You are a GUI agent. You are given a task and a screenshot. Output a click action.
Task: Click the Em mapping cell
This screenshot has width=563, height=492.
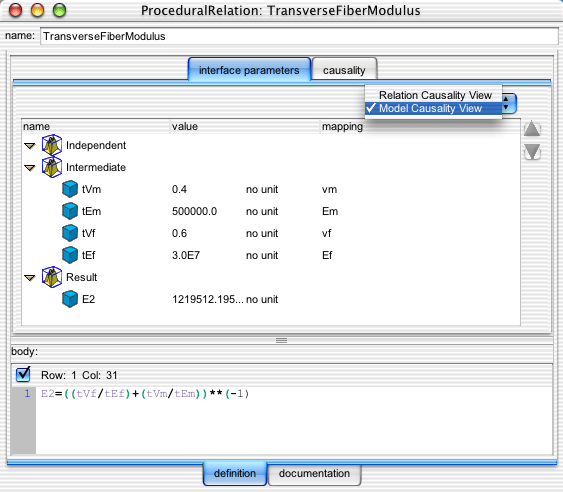click(330, 211)
